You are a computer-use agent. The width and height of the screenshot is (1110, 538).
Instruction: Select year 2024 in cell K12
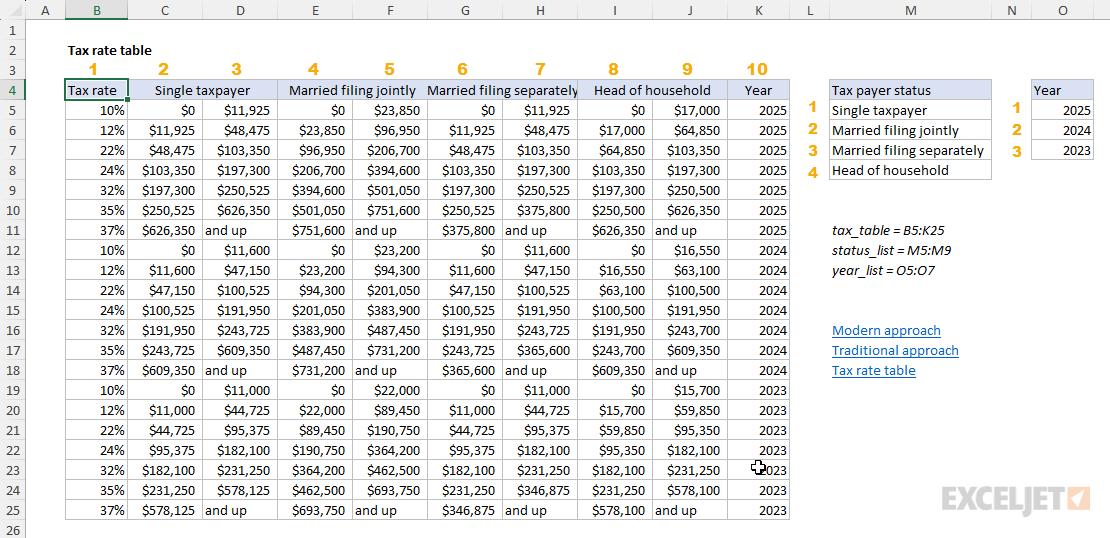point(759,251)
